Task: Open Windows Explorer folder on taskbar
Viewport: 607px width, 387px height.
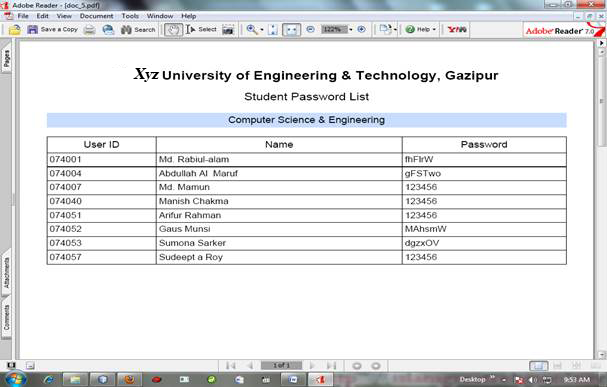Action: click(75, 380)
